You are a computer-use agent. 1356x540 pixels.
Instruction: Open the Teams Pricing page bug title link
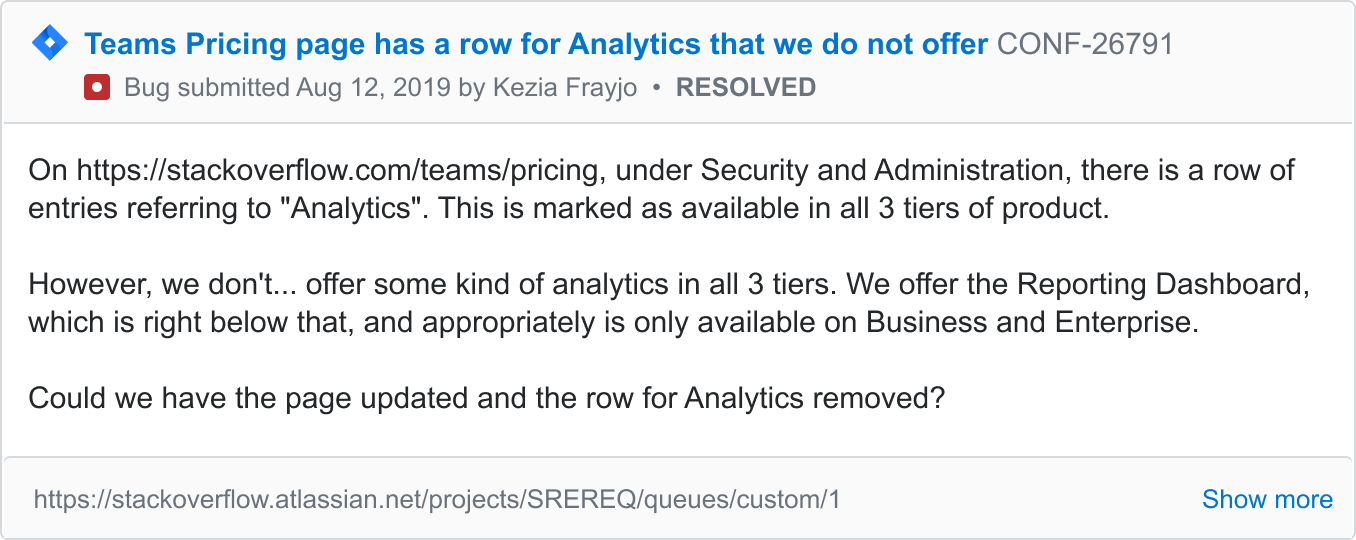coord(536,44)
